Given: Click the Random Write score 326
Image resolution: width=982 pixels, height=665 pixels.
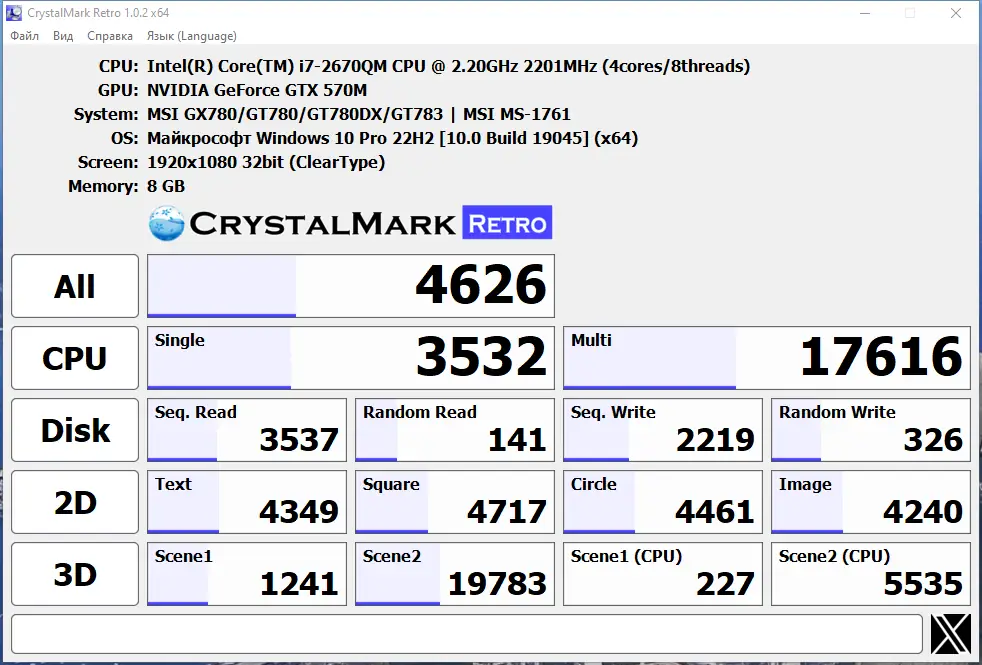Looking at the screenshot, I should [871, 430].
